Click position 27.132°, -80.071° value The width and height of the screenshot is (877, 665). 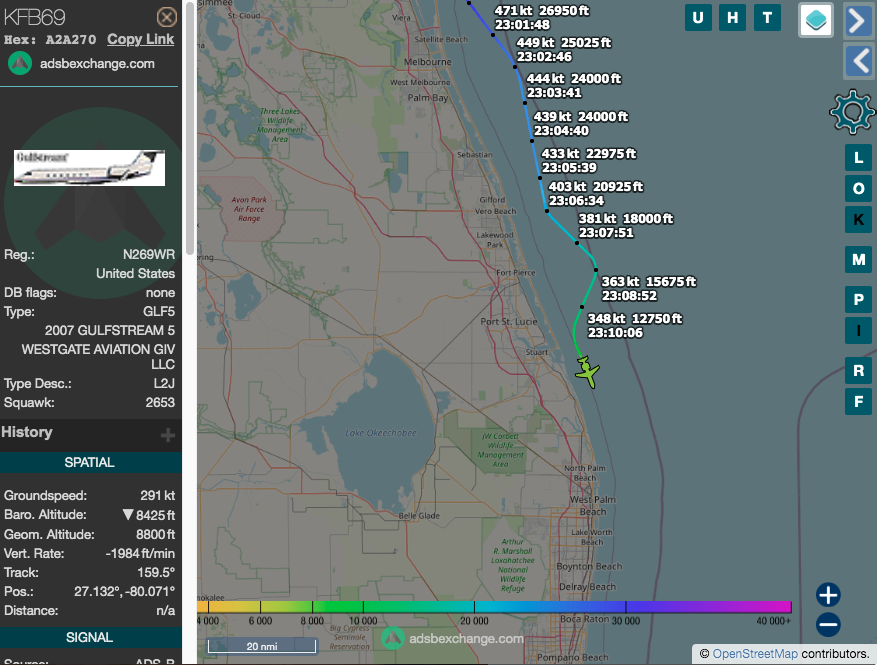[x=124, y=592]
